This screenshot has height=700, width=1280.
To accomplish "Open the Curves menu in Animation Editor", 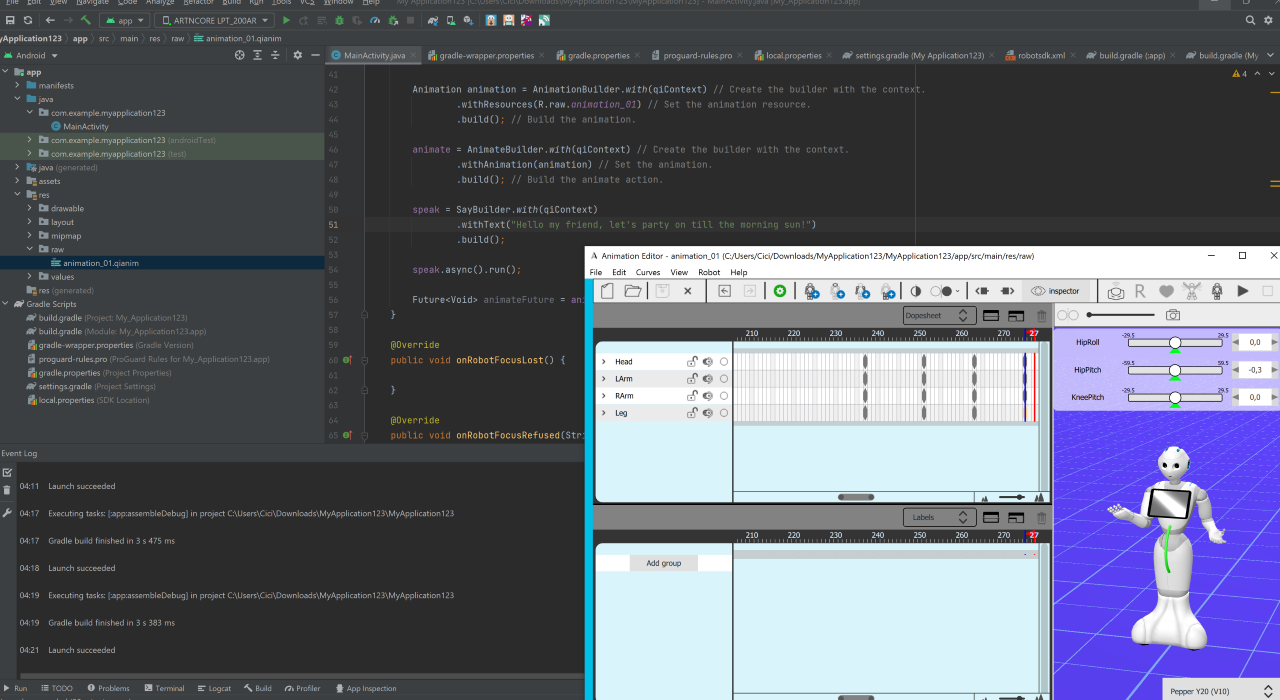I will point(648,272).
